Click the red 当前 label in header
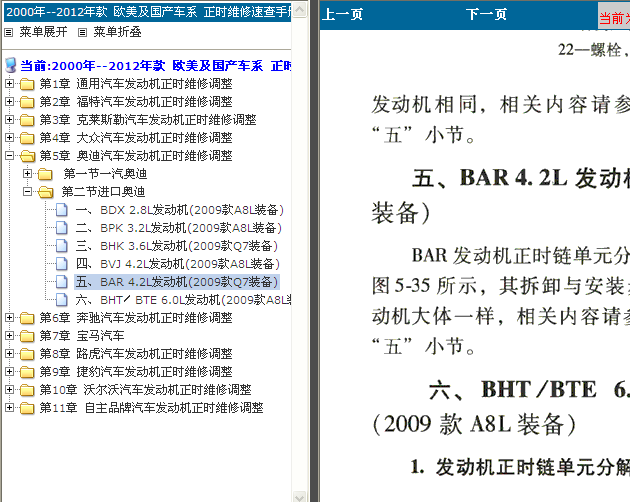Screen dimensions: 630x502 (614, 18)
